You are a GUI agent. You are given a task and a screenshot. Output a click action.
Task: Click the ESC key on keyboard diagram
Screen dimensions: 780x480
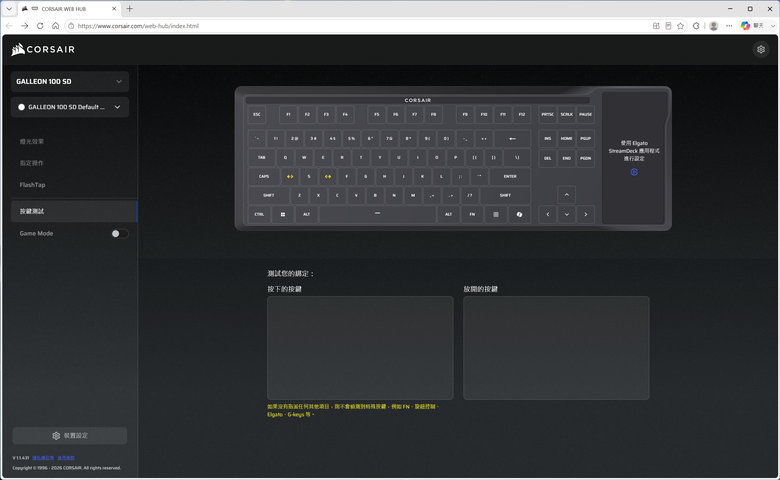[257, 114]
